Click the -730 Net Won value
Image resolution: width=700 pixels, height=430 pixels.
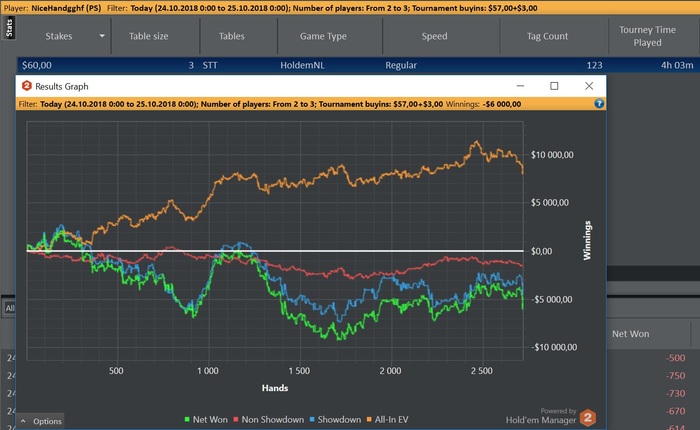point(675,393)
